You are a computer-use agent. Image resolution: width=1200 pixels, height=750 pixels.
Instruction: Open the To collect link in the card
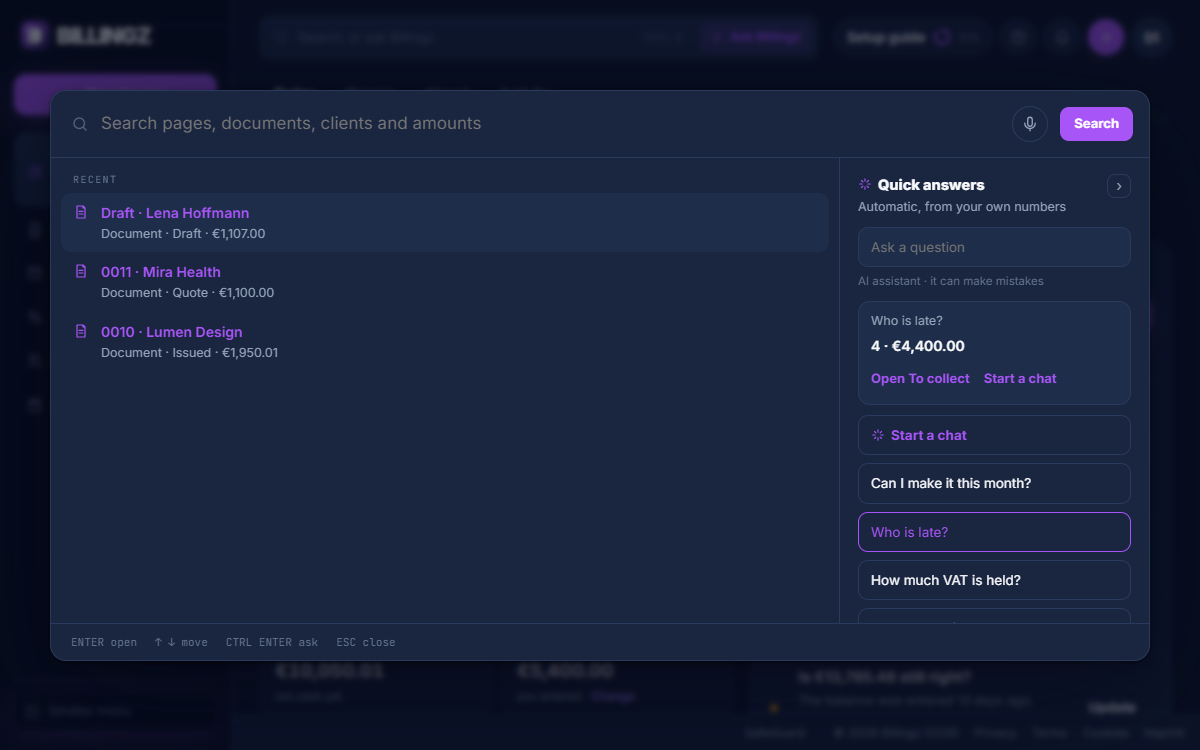[x=920, y=378]
